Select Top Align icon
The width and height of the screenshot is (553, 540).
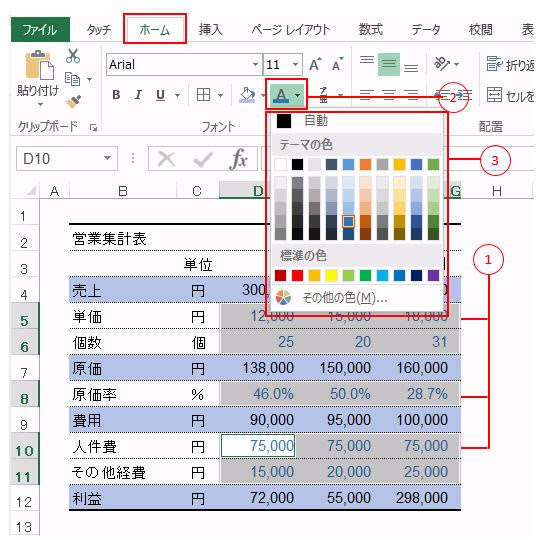coord(367,60)
